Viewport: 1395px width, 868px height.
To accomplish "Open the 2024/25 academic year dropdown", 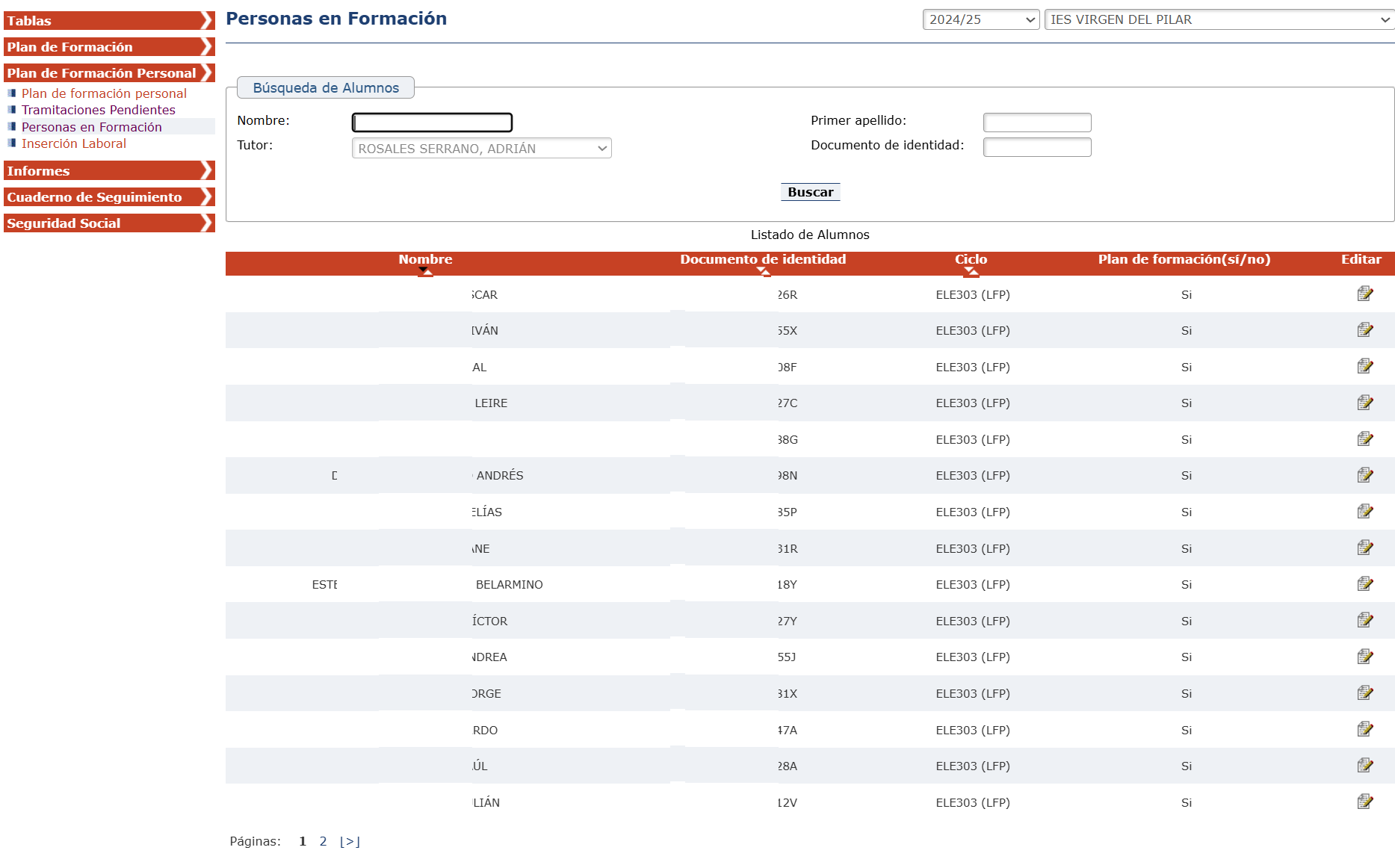I will click(980, 20).
